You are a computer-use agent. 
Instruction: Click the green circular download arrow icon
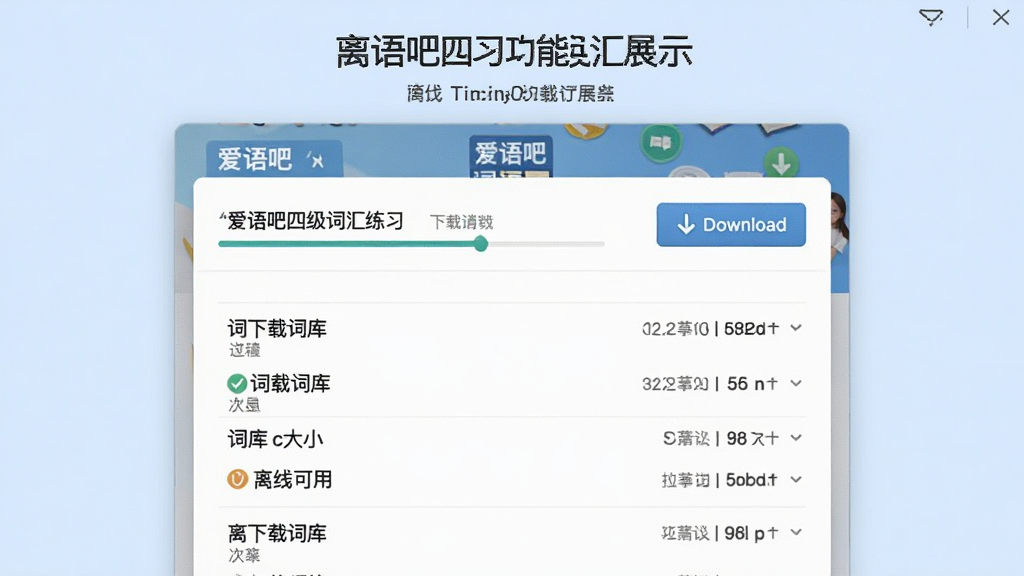pyautogui.click(x=781, y=163)
